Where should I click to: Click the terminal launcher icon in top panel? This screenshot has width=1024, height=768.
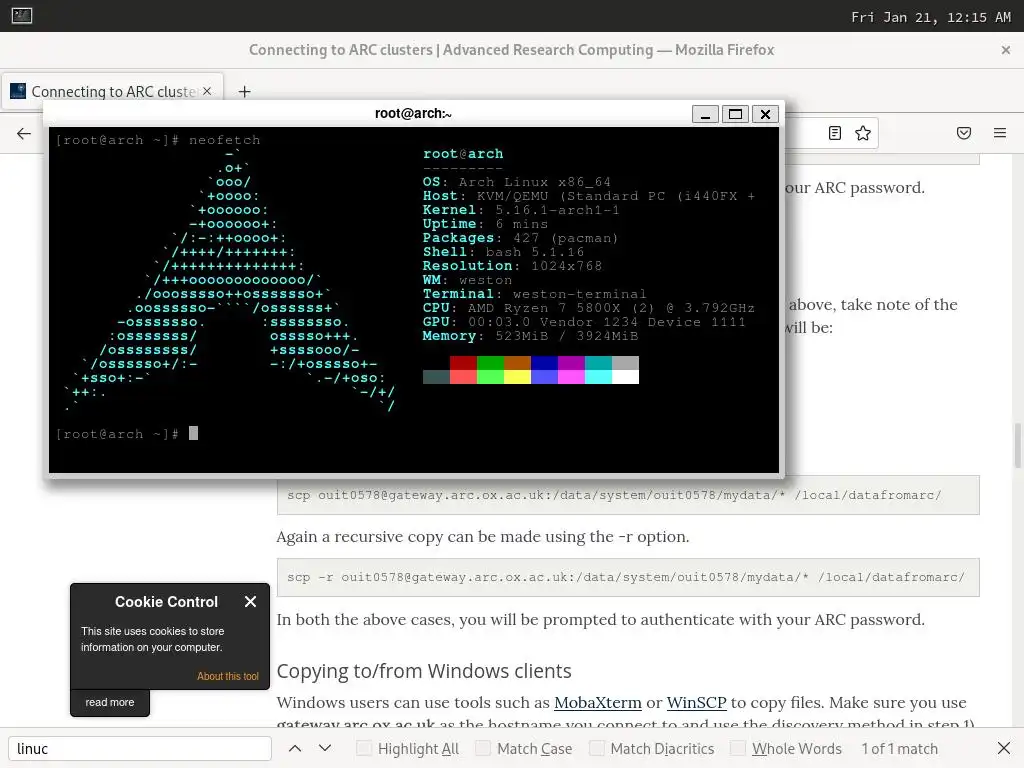22,15
